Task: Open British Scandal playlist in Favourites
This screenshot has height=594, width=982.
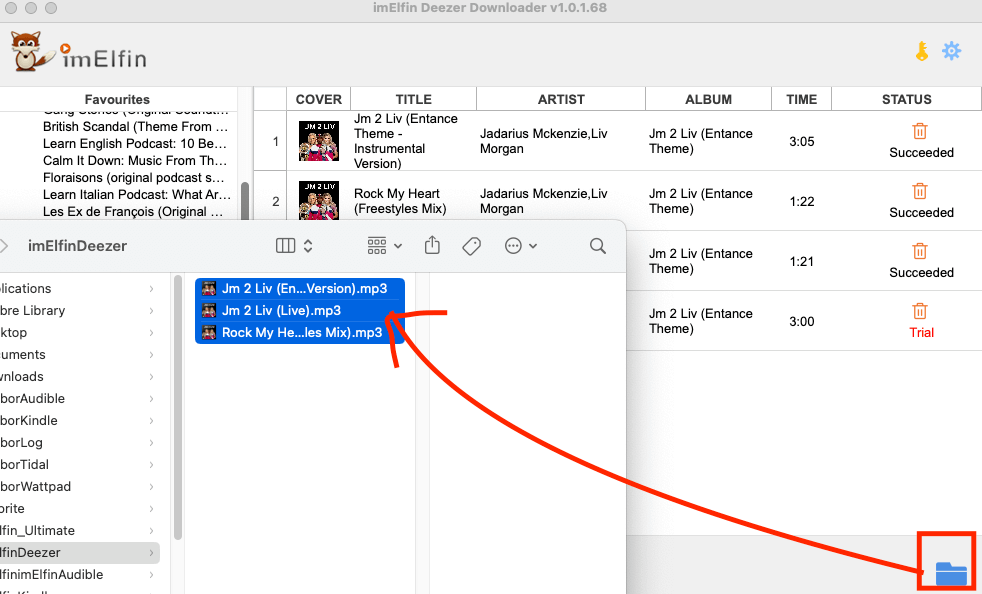Action: (135, 127)
